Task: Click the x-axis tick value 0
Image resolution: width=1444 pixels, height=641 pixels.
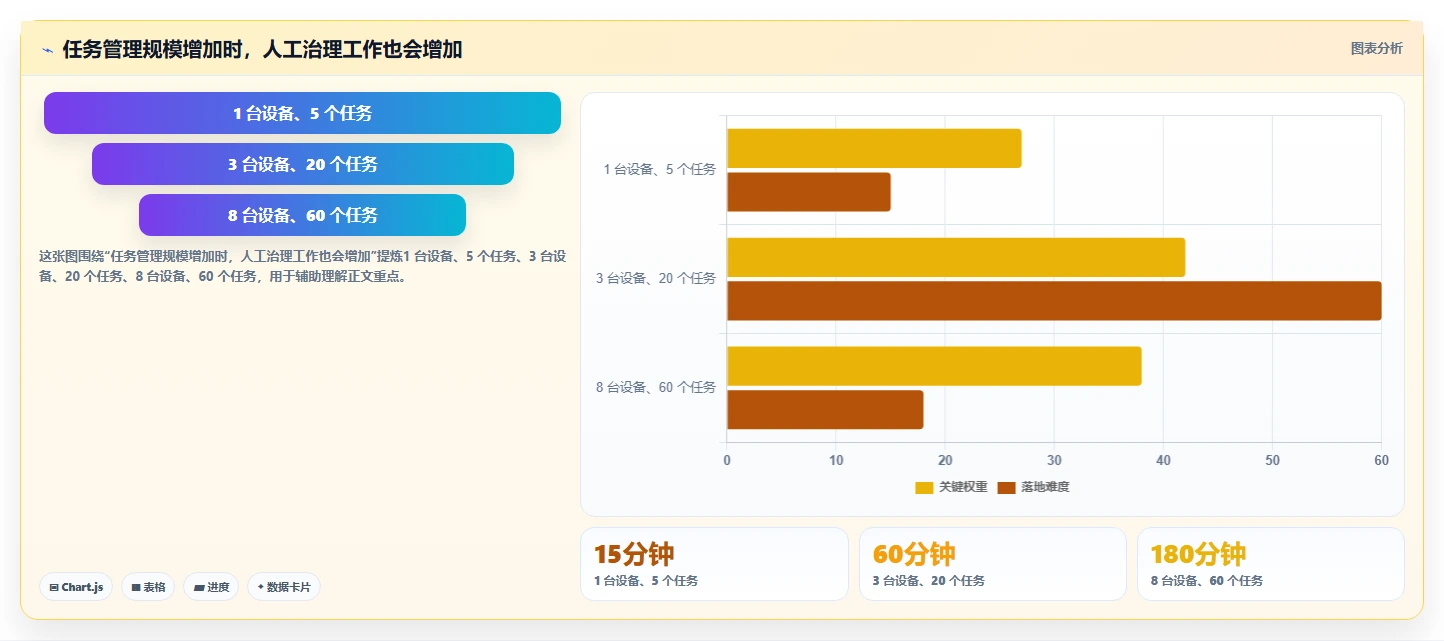Action: pyautogui.click(x=727, y=460)
